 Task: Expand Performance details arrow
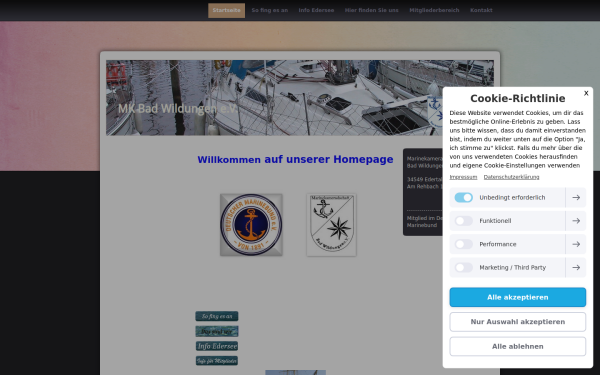click(576, 244)
